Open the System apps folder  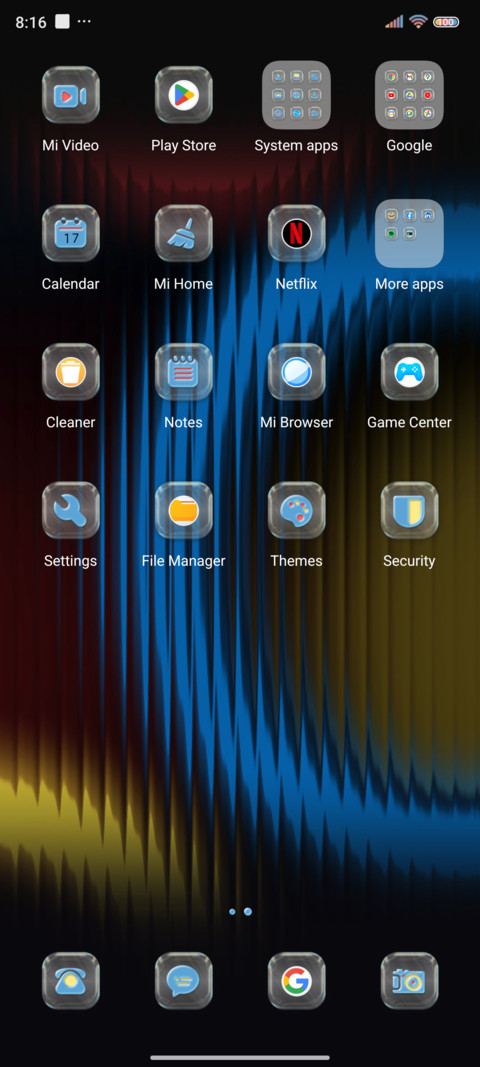click(296, 95)
